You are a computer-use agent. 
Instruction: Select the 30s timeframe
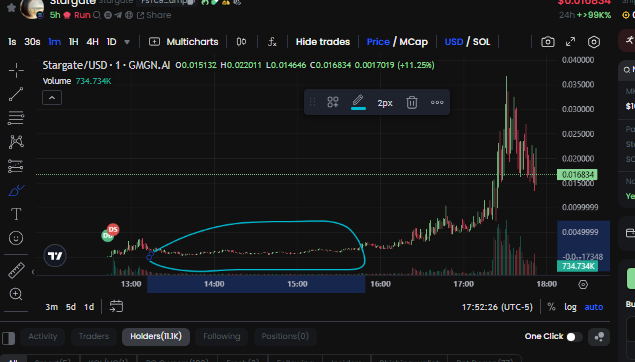(x=32, y=42)
